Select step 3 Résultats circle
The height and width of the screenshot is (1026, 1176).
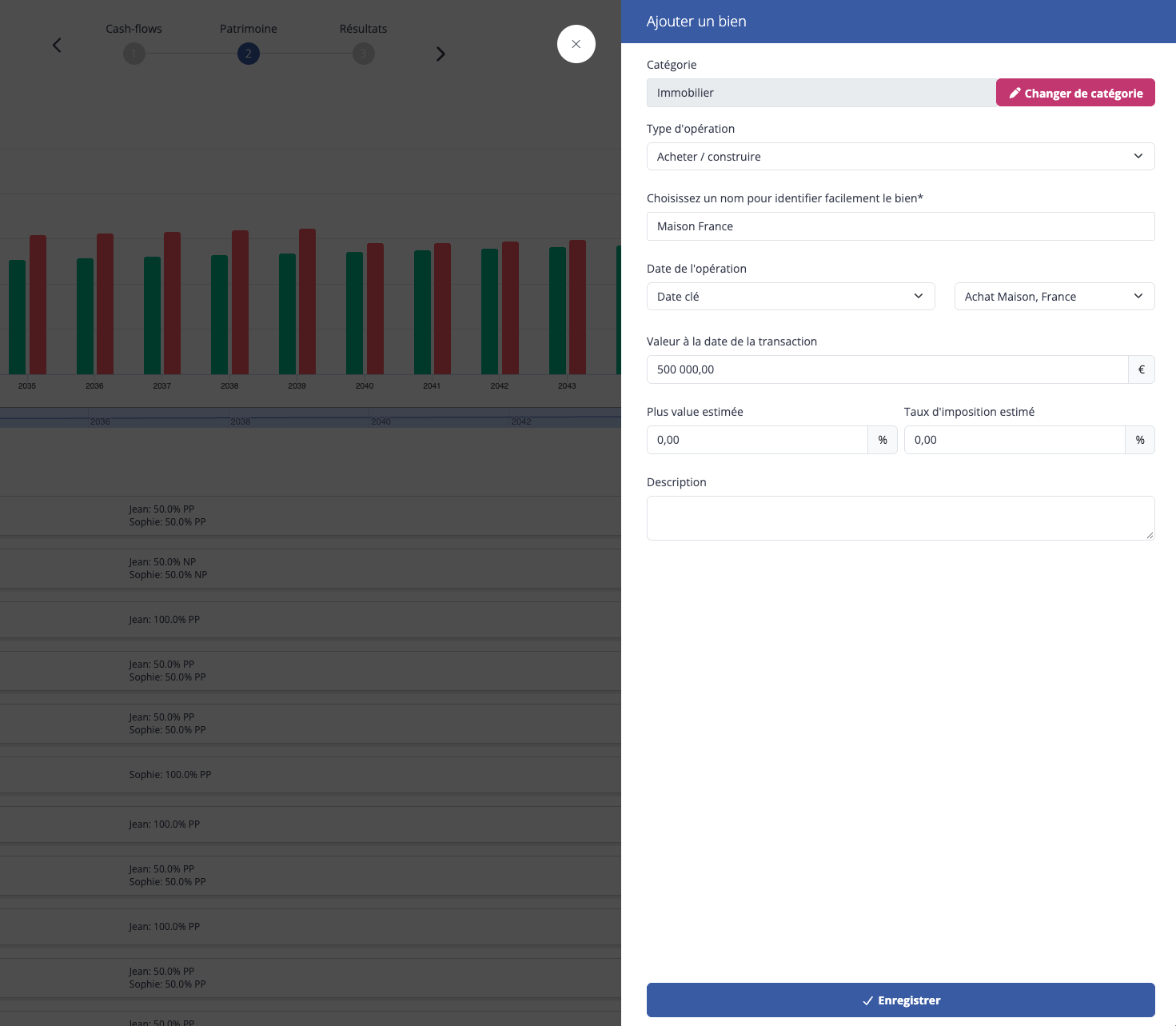364,54
